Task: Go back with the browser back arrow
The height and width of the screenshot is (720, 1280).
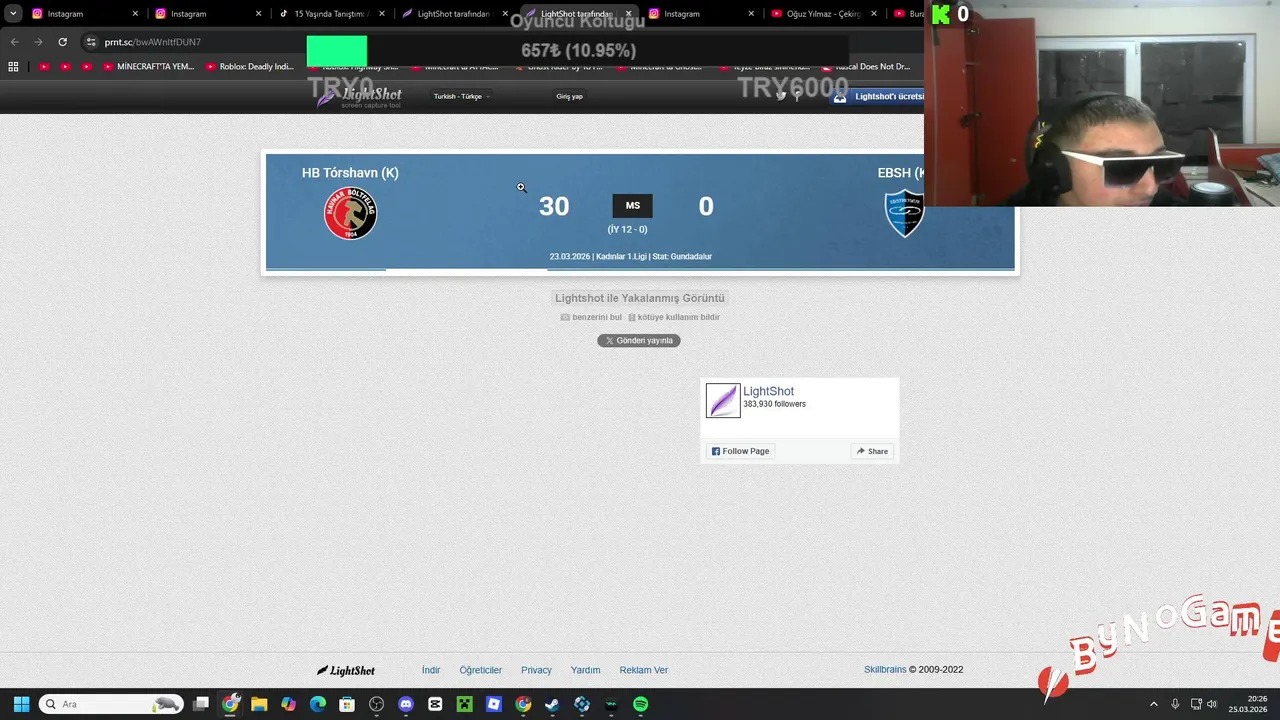Action: tap(14, 42)
